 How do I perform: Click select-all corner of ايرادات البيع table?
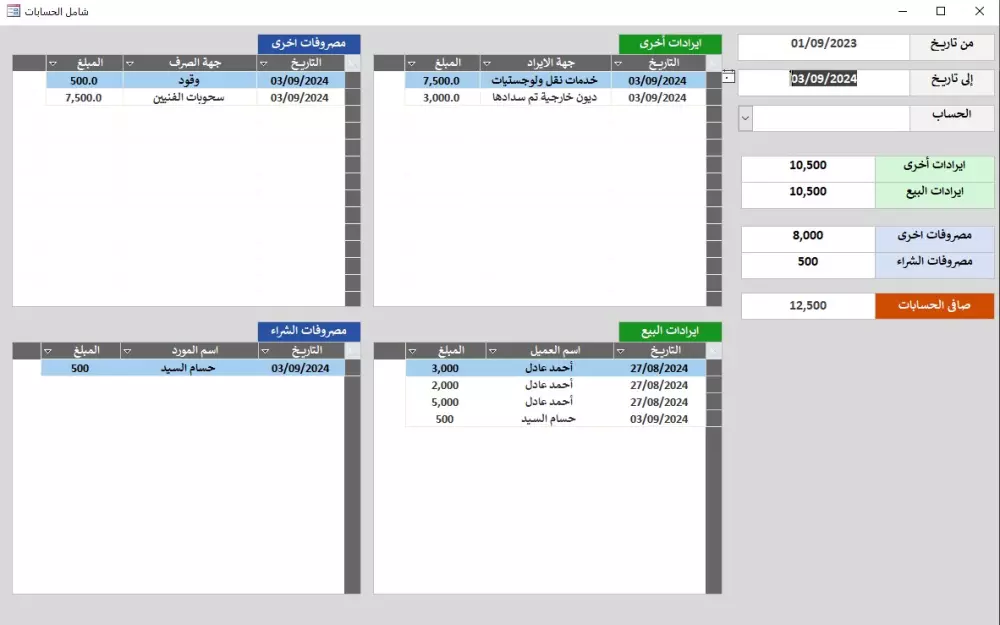tap(714, 350)
